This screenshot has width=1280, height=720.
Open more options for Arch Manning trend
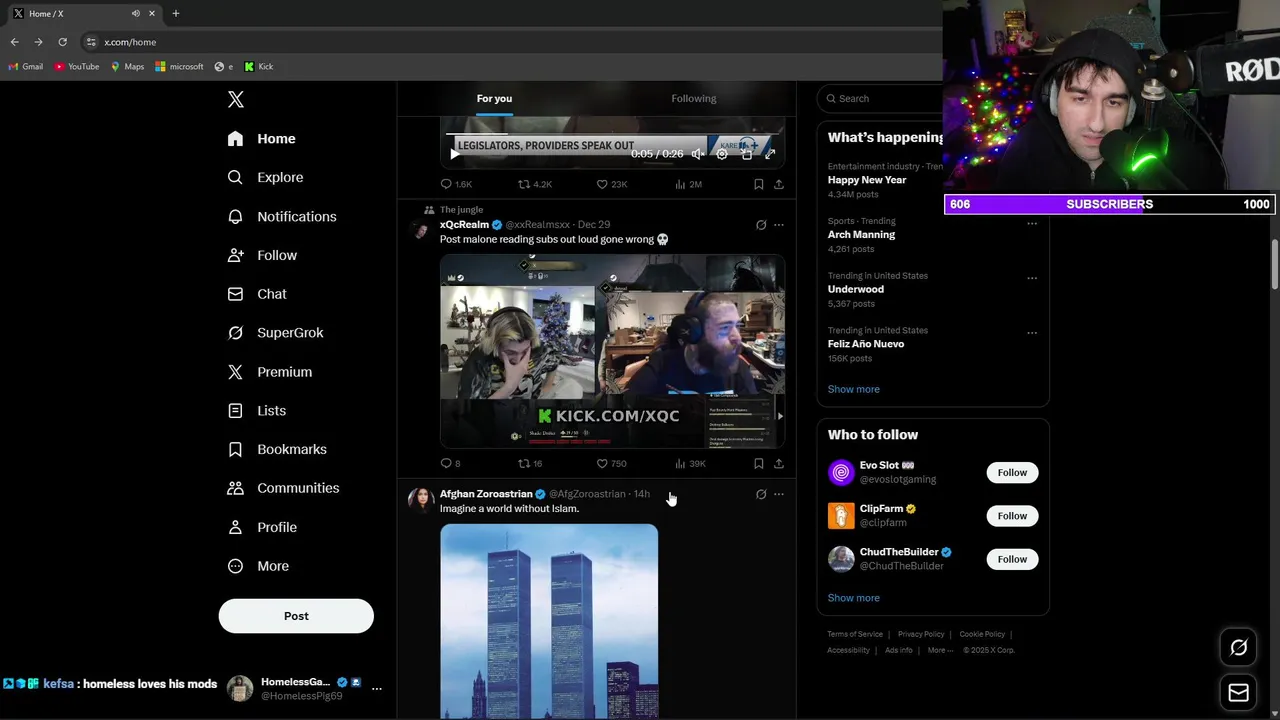click(x=1032, y=223)
